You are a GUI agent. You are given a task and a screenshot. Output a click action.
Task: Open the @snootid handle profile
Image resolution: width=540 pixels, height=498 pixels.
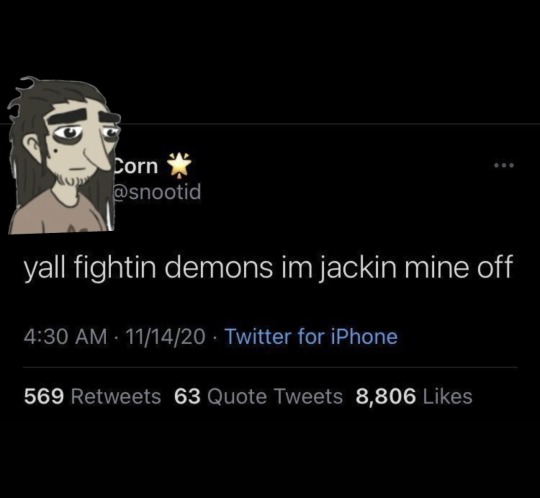157,192
